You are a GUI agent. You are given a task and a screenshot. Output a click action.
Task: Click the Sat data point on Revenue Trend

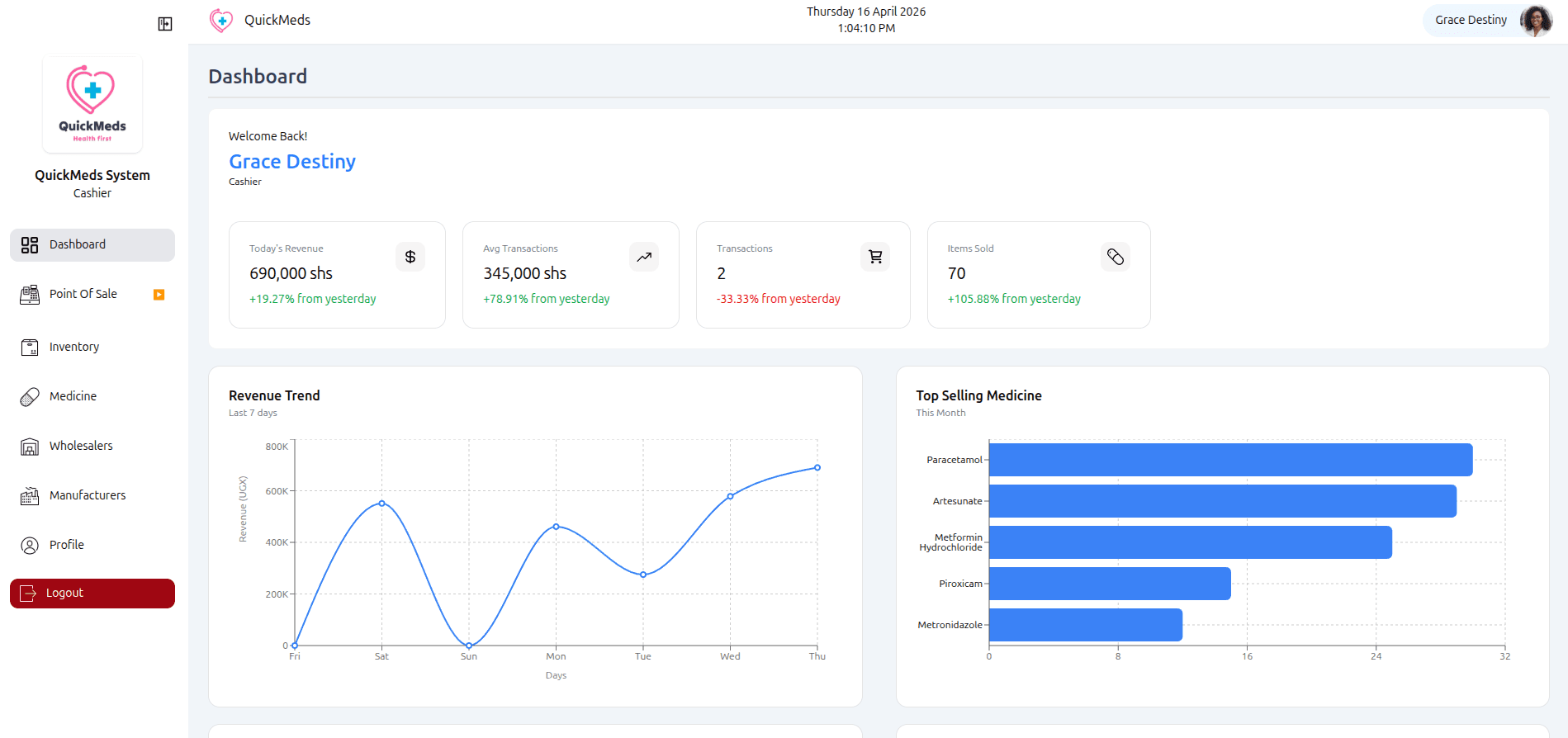pyautogui.click(x=381, y=504)
